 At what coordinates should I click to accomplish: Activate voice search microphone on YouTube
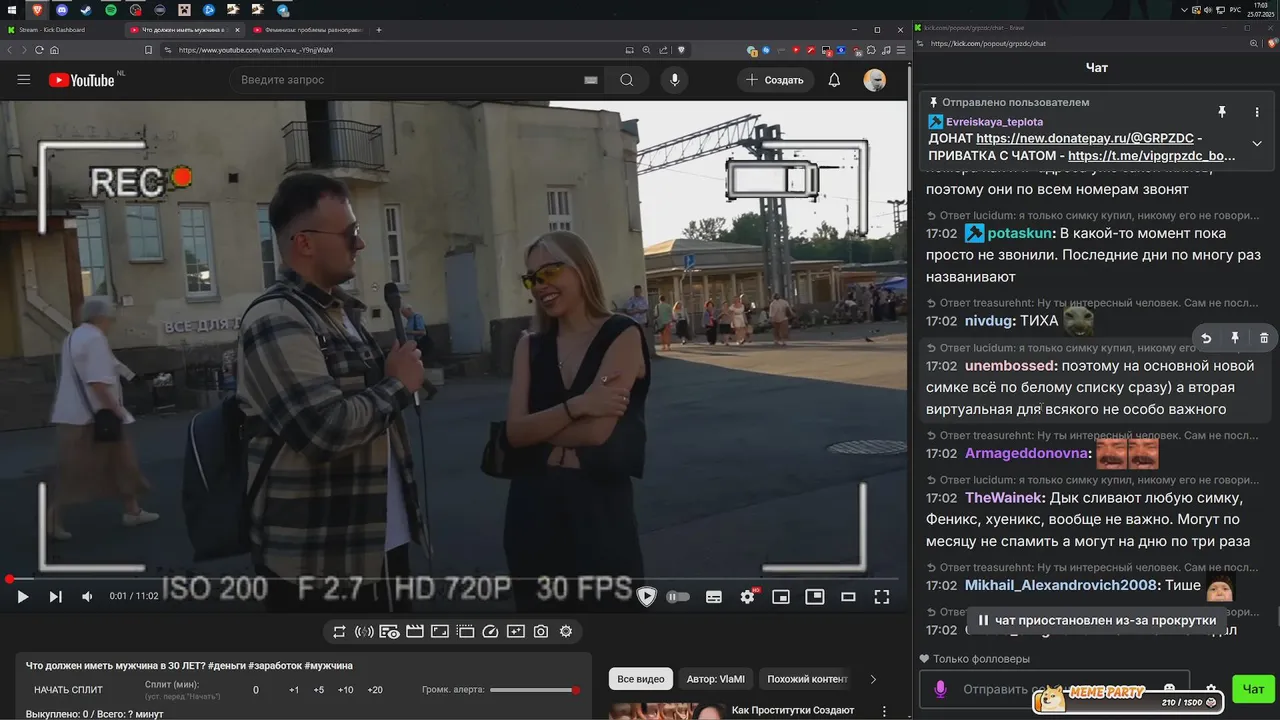(675, 80)
